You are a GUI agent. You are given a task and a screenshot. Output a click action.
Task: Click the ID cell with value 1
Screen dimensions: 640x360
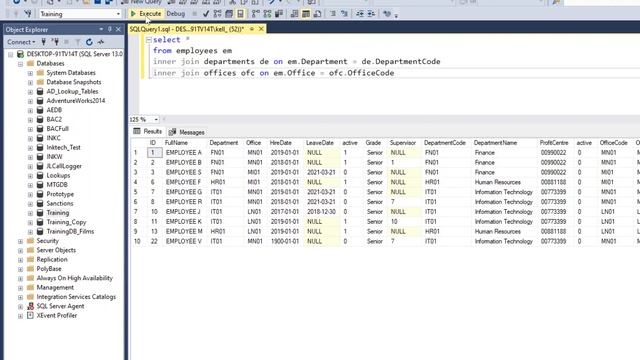(x=154, y=153)
